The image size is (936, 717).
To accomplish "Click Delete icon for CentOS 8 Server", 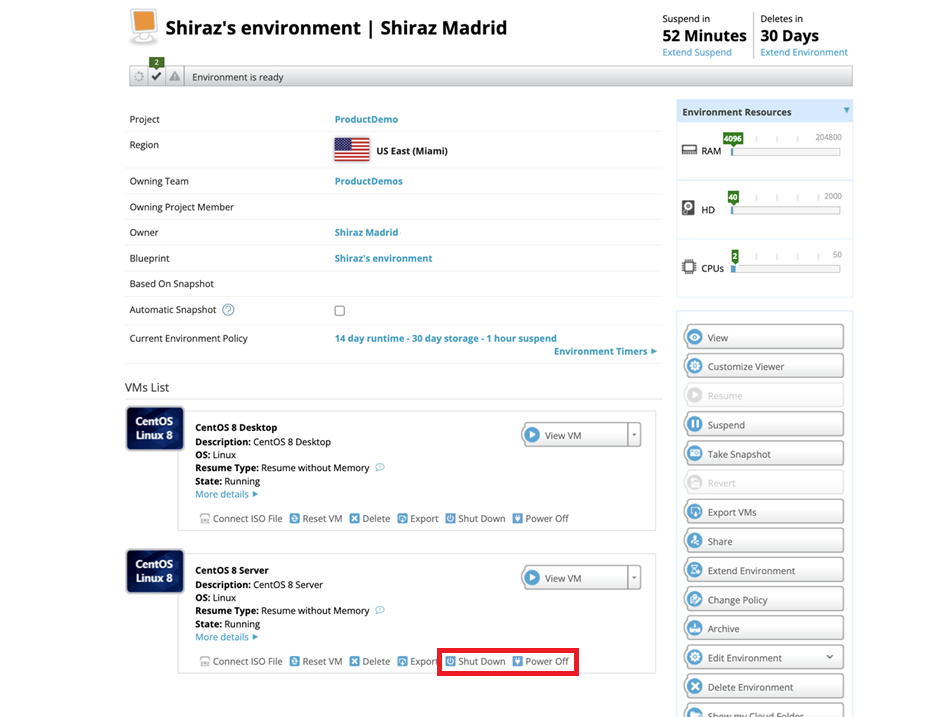I will [x=354, y=661].
